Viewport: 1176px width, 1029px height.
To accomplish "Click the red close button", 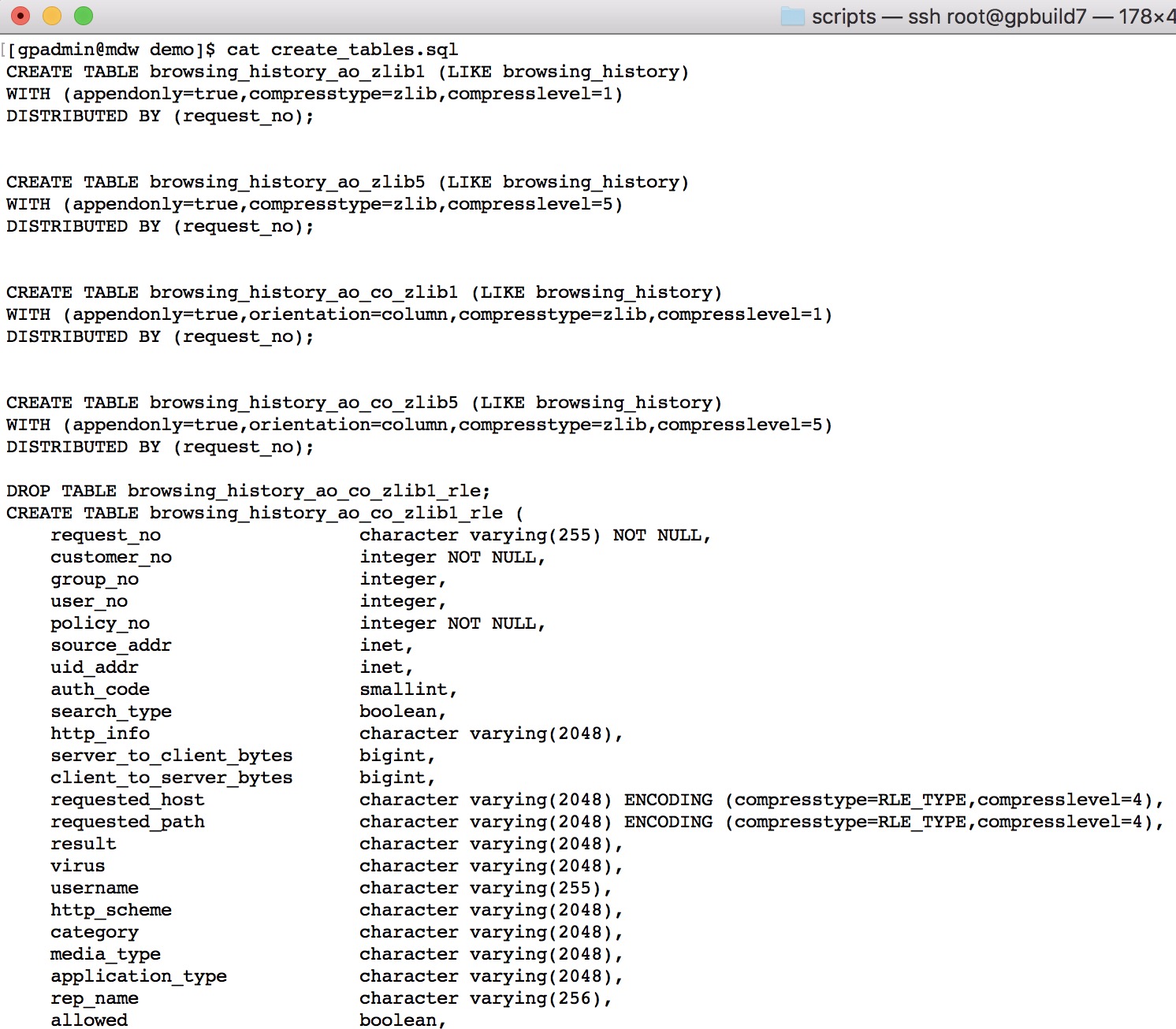I will (20, 16).
